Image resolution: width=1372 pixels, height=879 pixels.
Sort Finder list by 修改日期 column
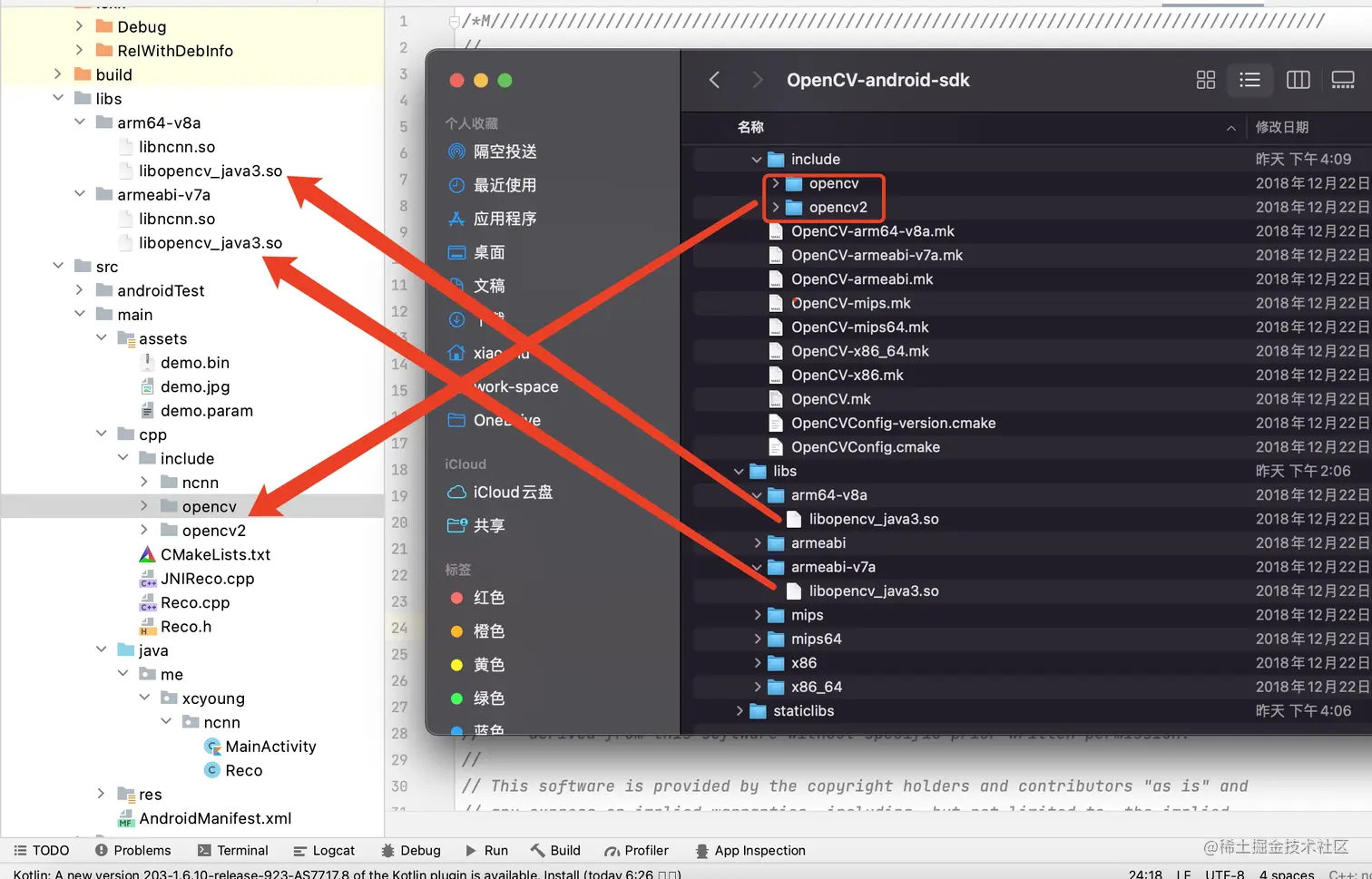[1281, 127]
